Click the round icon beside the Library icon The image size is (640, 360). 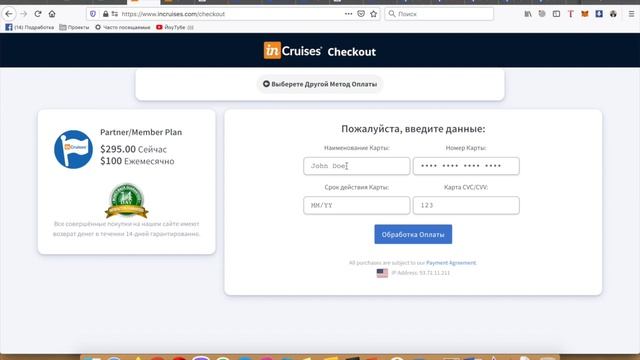(542, 14)
